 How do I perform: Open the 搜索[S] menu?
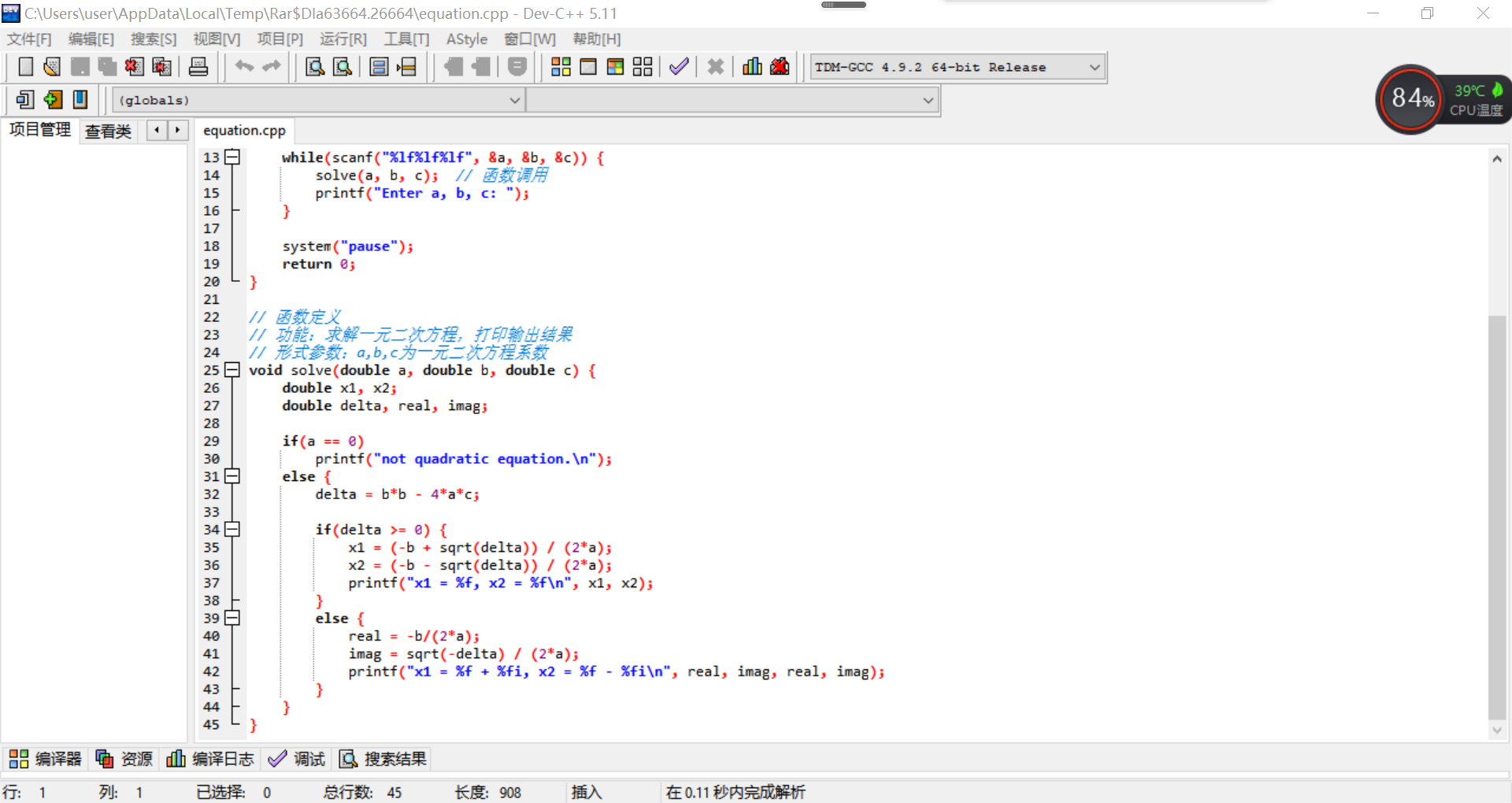pyautogui.click(x=154, y=39)
